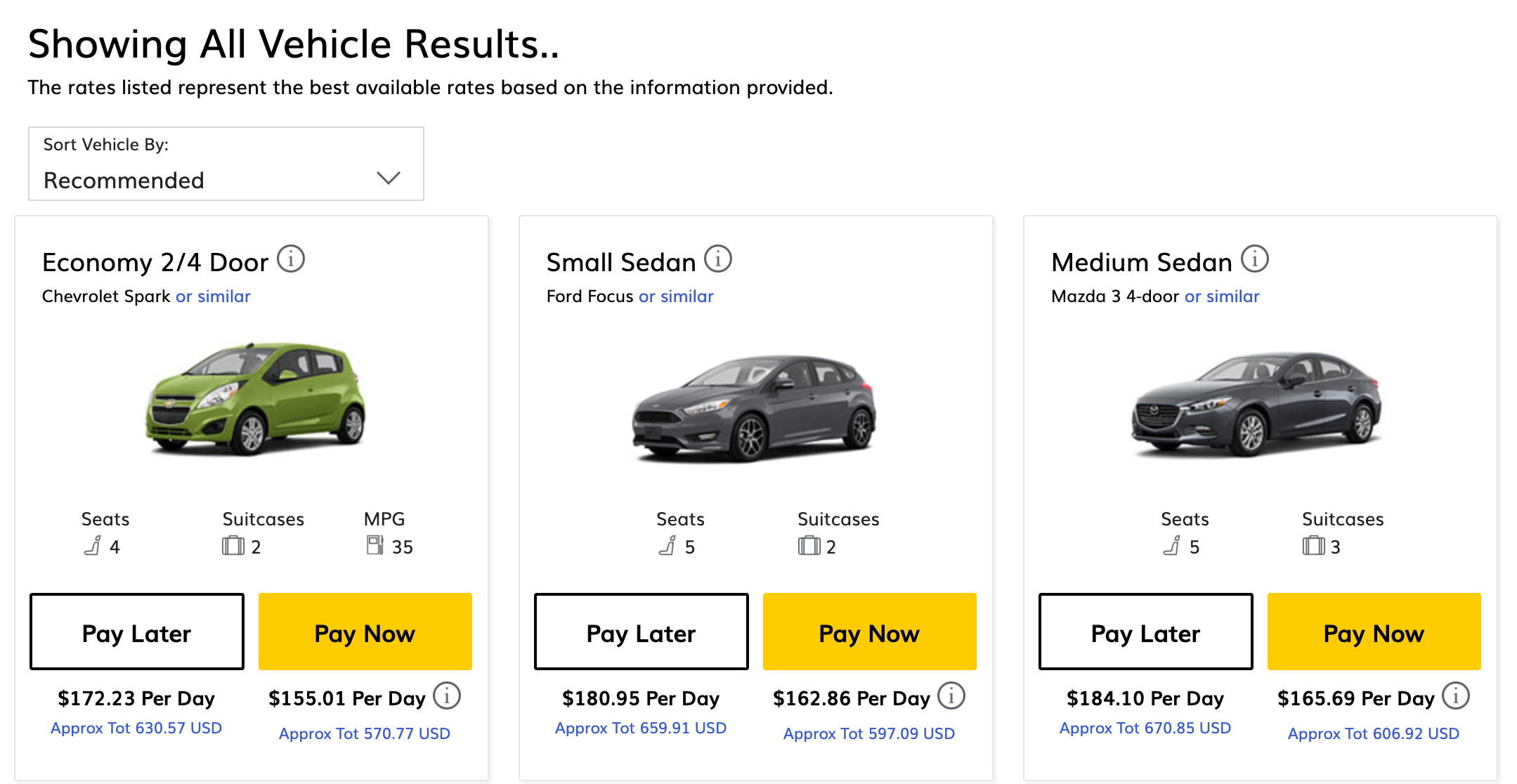The image size is (1517, 784).
Task: Open info icon next to $162.86 Per Day
Action: 951,696
